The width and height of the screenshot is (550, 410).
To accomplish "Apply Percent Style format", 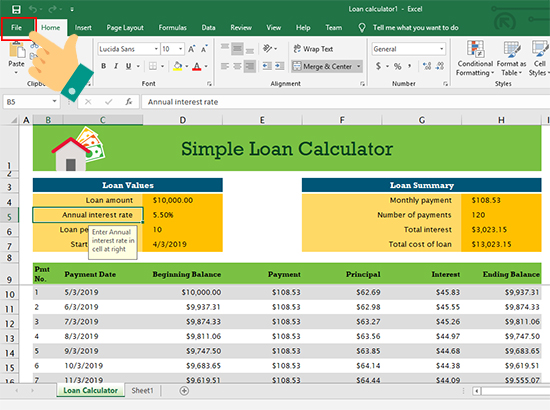I will [397, 66].
